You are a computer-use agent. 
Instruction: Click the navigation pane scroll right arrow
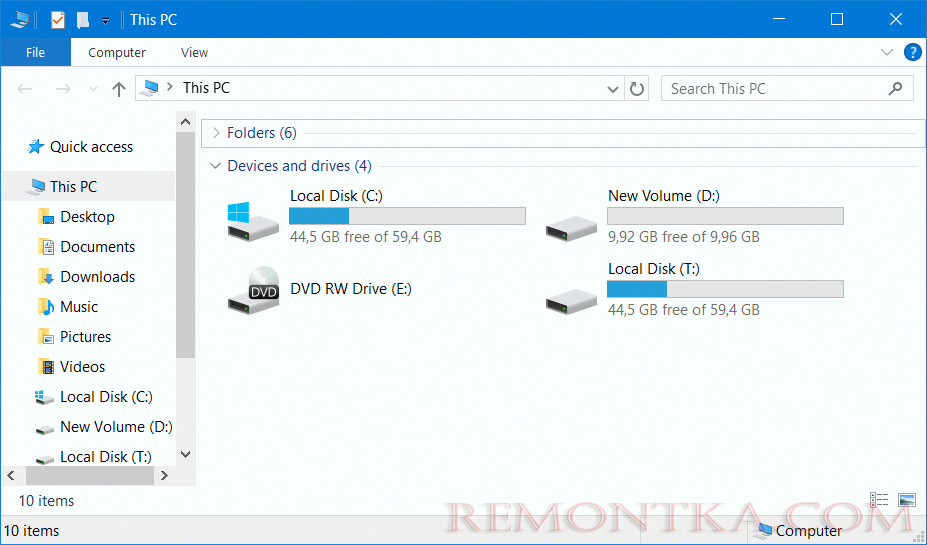[164, 475]
